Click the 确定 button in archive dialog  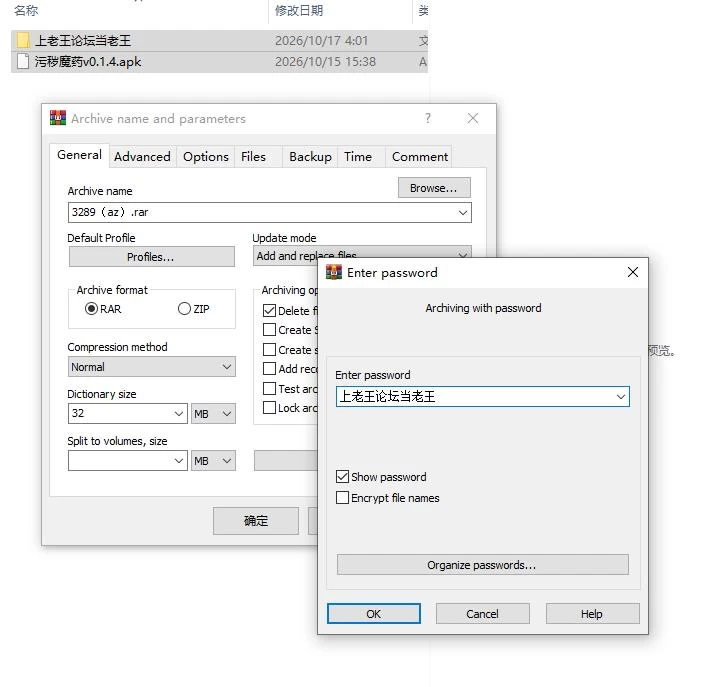tap(256, 521)
